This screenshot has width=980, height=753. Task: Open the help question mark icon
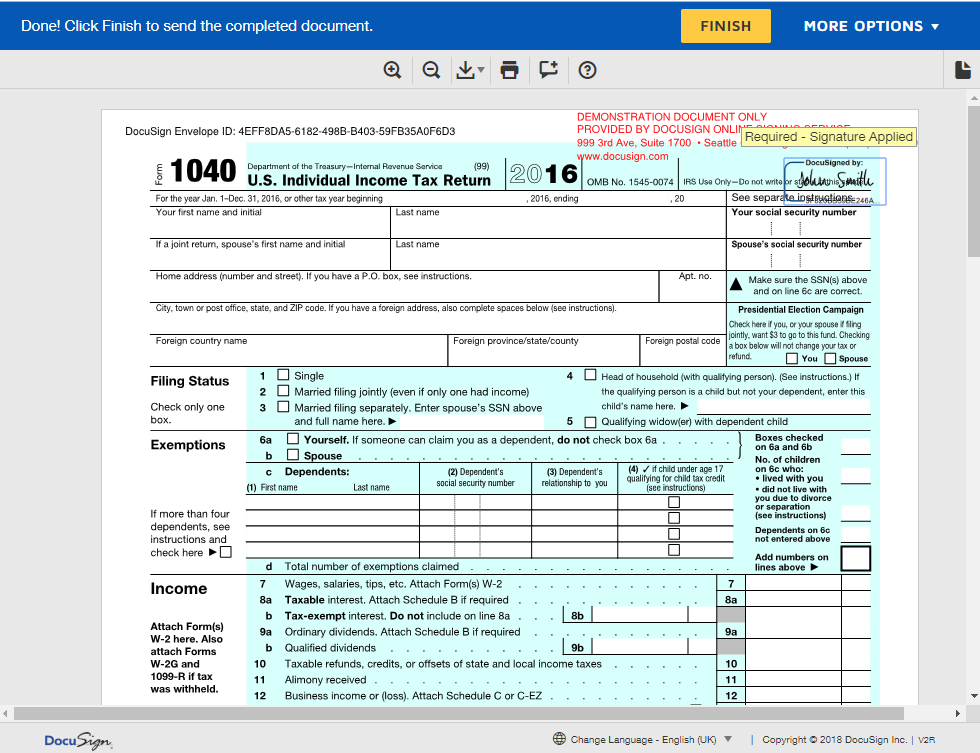coord(588,70)
